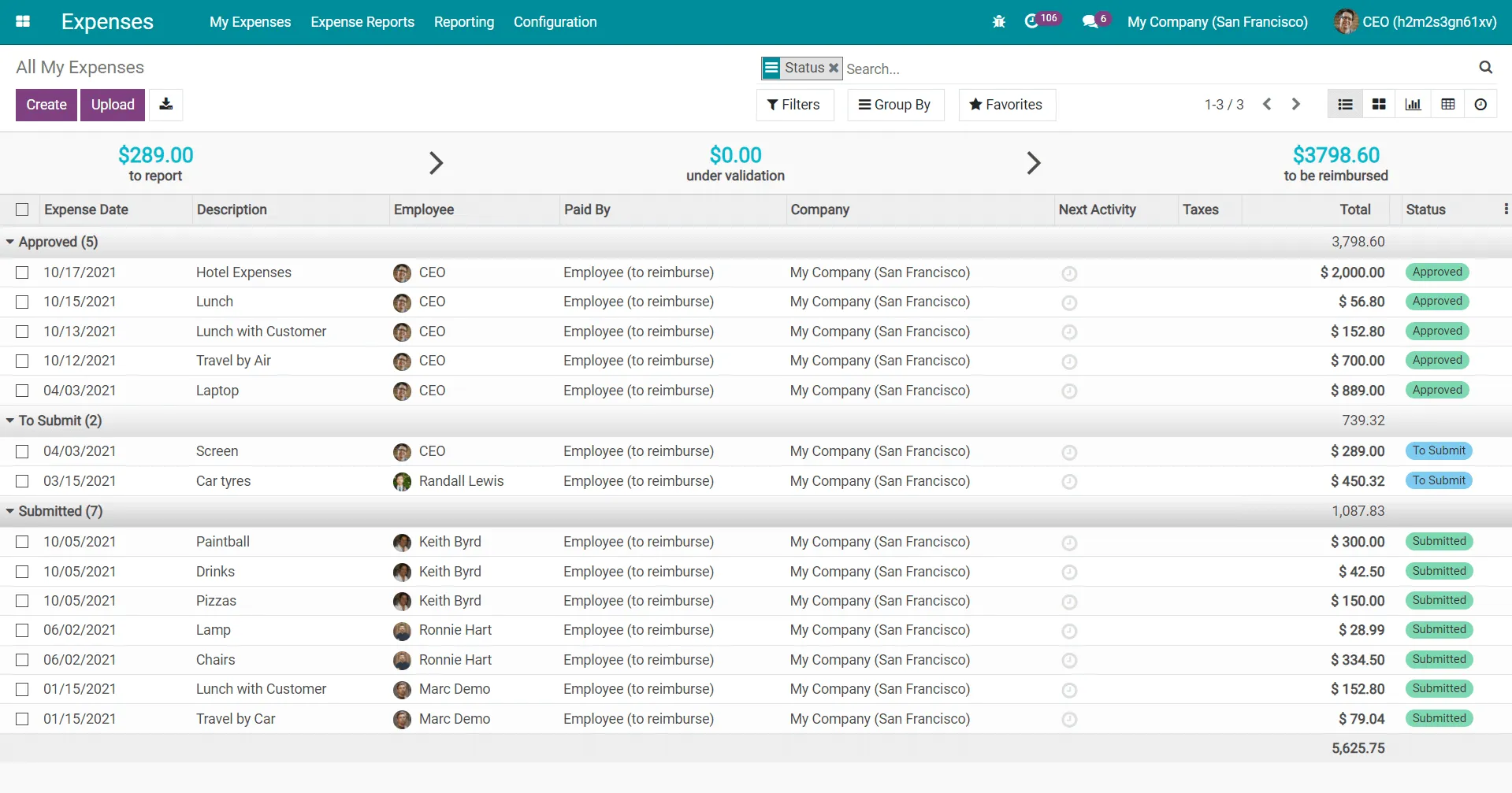Click the Create button
This screenshot has height=793, width=1512.
46,105
